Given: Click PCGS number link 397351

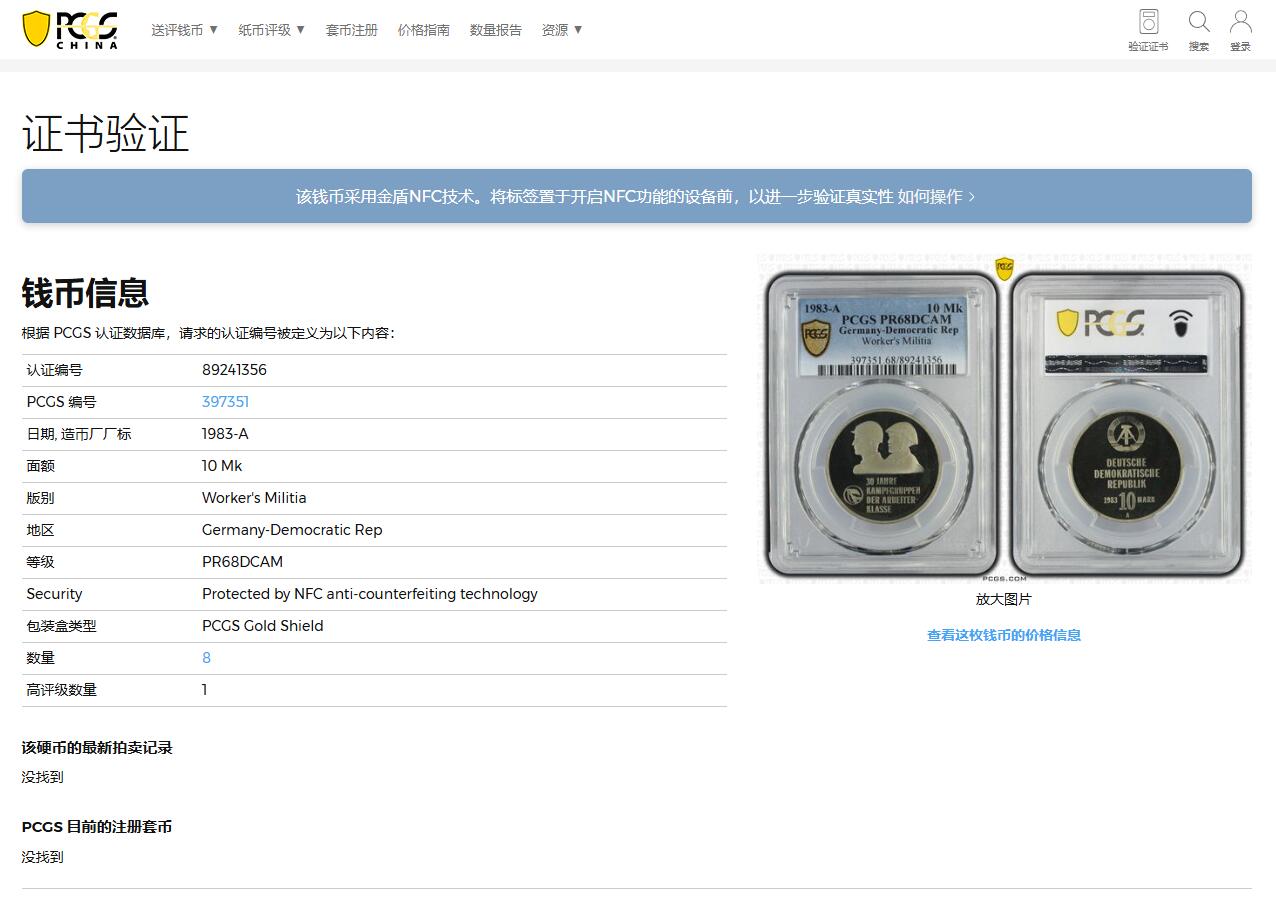Looking at the screenshot, I should point(225,402).
